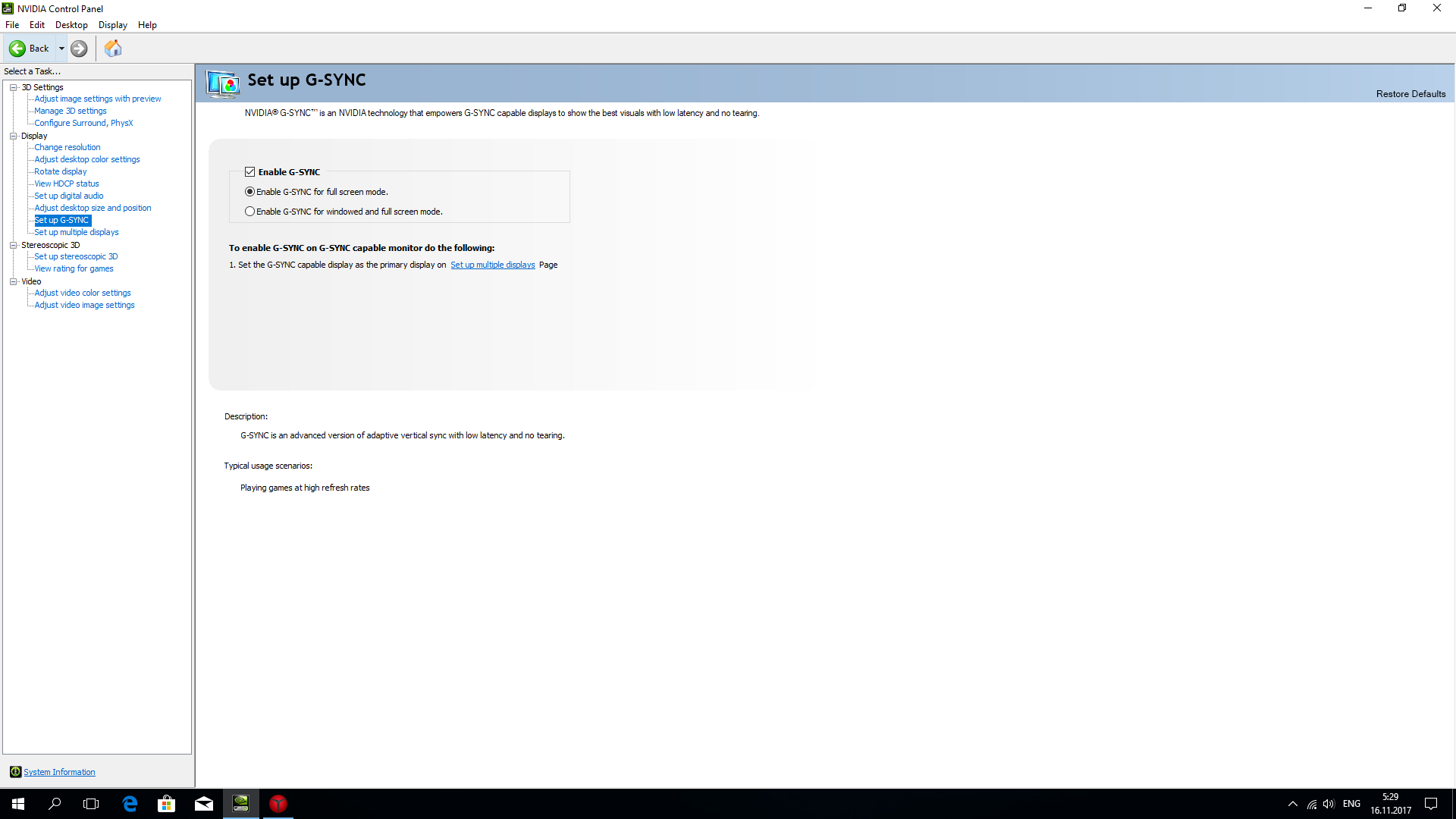1456x819 pixels.
Task: Click the Back button label
Action: coord(39,49)
